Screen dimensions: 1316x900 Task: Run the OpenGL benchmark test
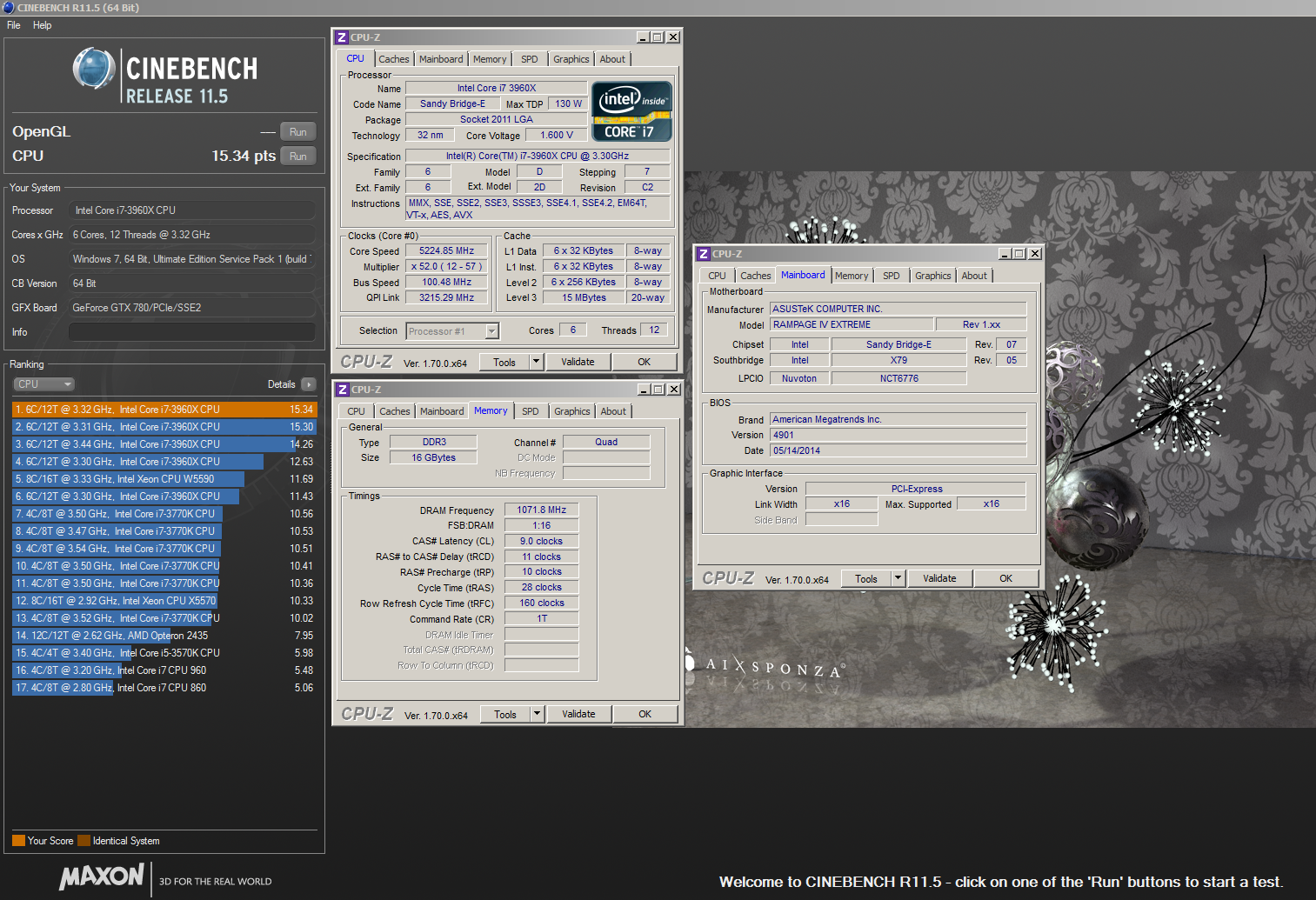tap(298, 132)
